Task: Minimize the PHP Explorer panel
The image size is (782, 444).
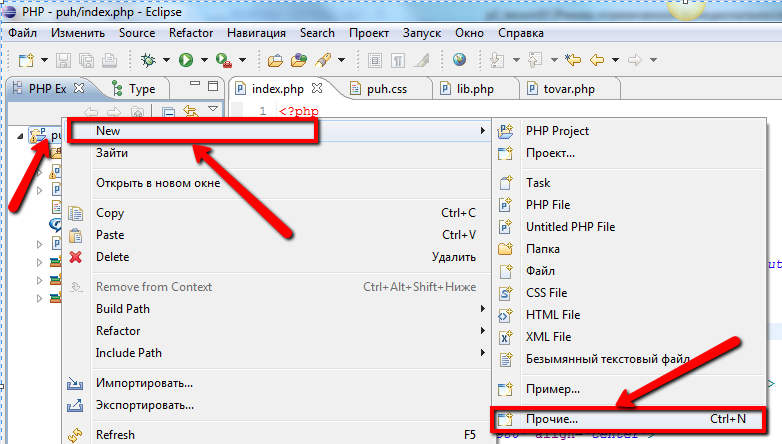Action: point(195,84)
